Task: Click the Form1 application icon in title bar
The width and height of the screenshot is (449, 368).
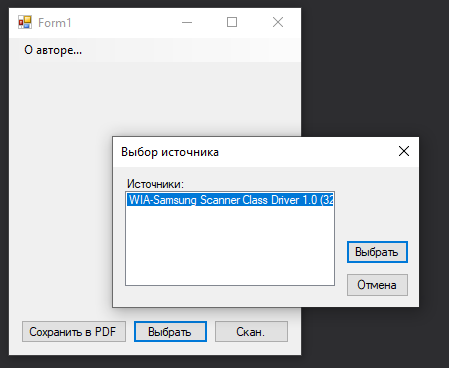Action: pos(25,22)
